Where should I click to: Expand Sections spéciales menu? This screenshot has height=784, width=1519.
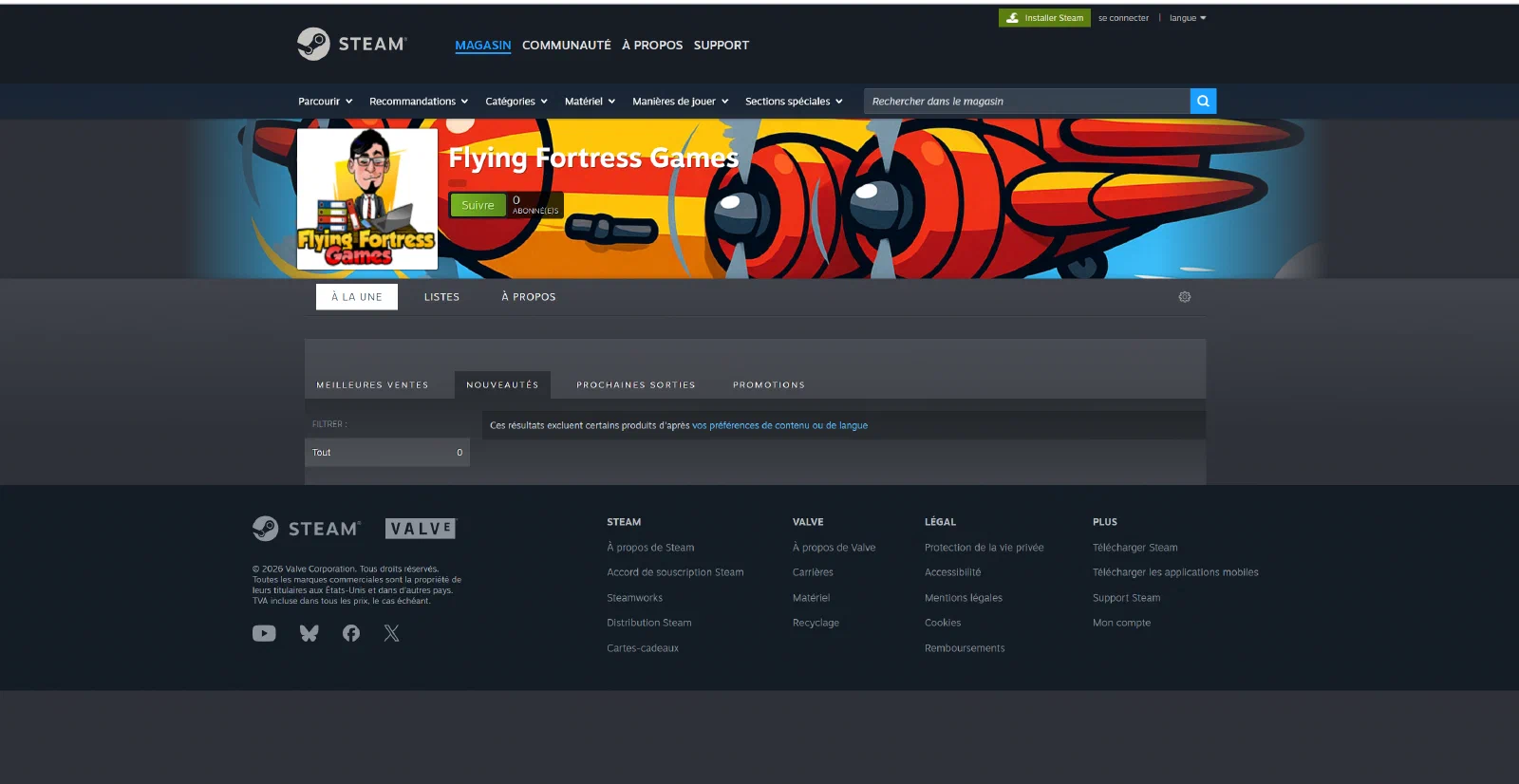(794, 102)
